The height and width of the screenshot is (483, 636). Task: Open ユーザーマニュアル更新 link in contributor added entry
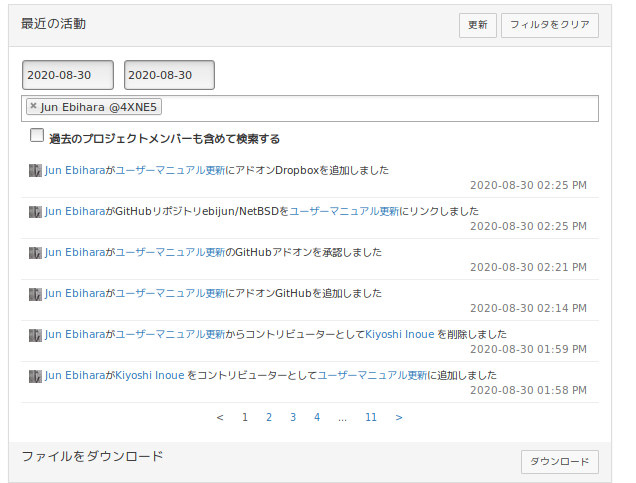(372, 376)
